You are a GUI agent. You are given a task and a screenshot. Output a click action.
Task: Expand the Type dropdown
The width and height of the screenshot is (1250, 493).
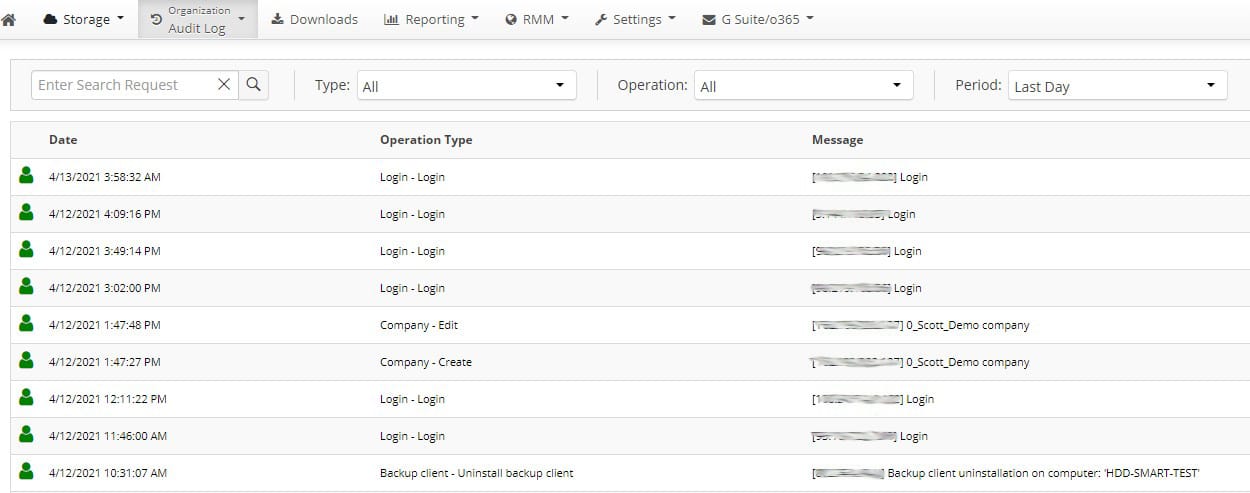click(x=466, y=86)
